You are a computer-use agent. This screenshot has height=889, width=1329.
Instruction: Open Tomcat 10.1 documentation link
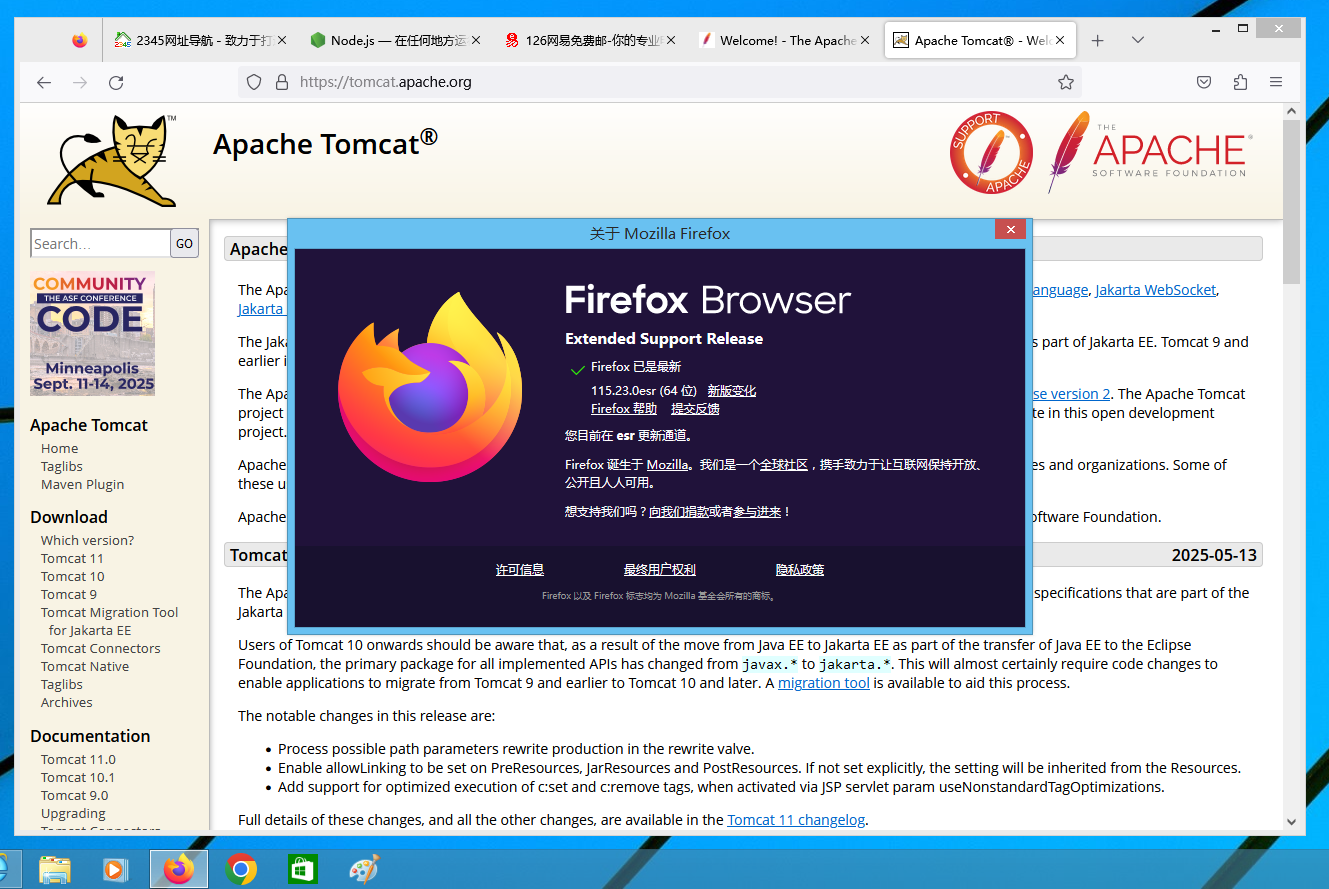tap(78, 777)
